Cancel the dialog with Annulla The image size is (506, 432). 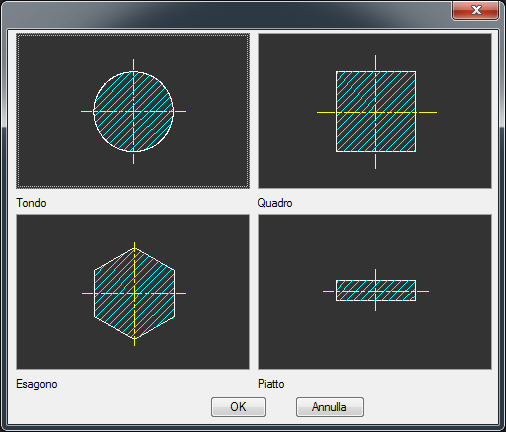click(x=330, y=407)
